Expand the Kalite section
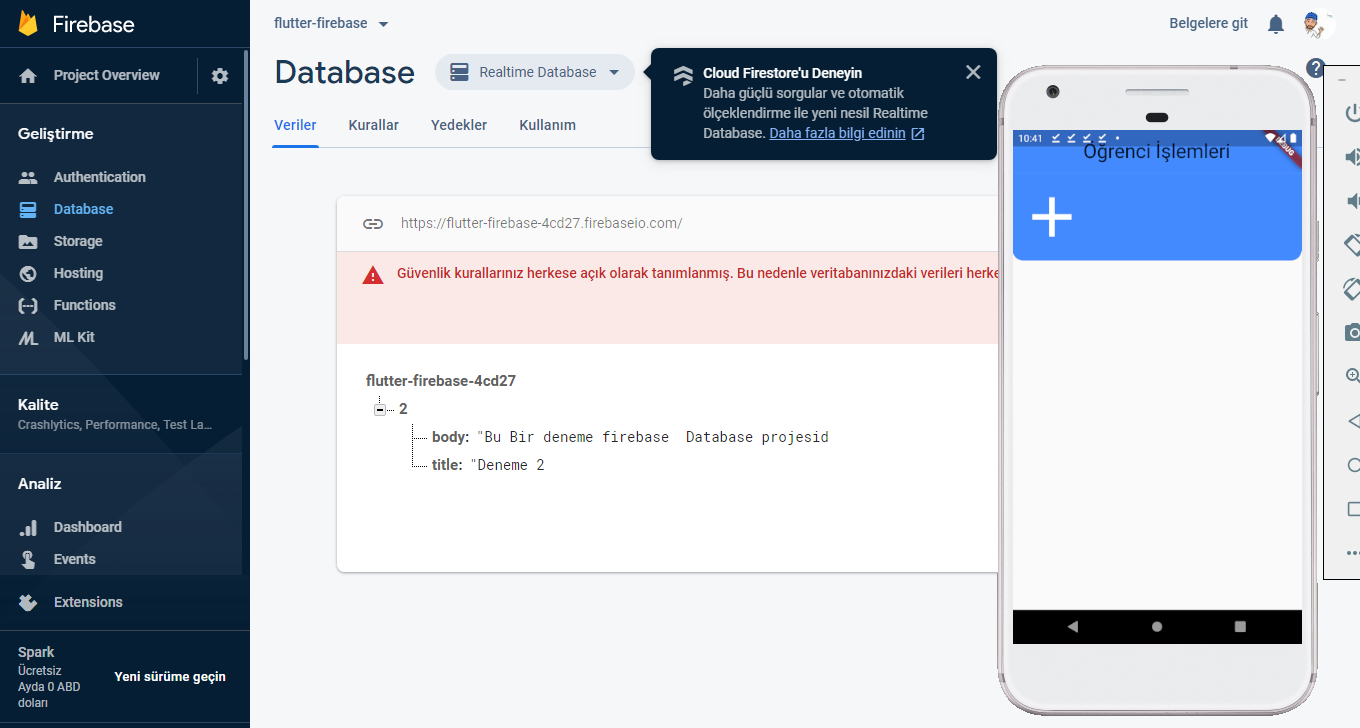Viewport: 1360px width, 728px height. pos(120,414)
